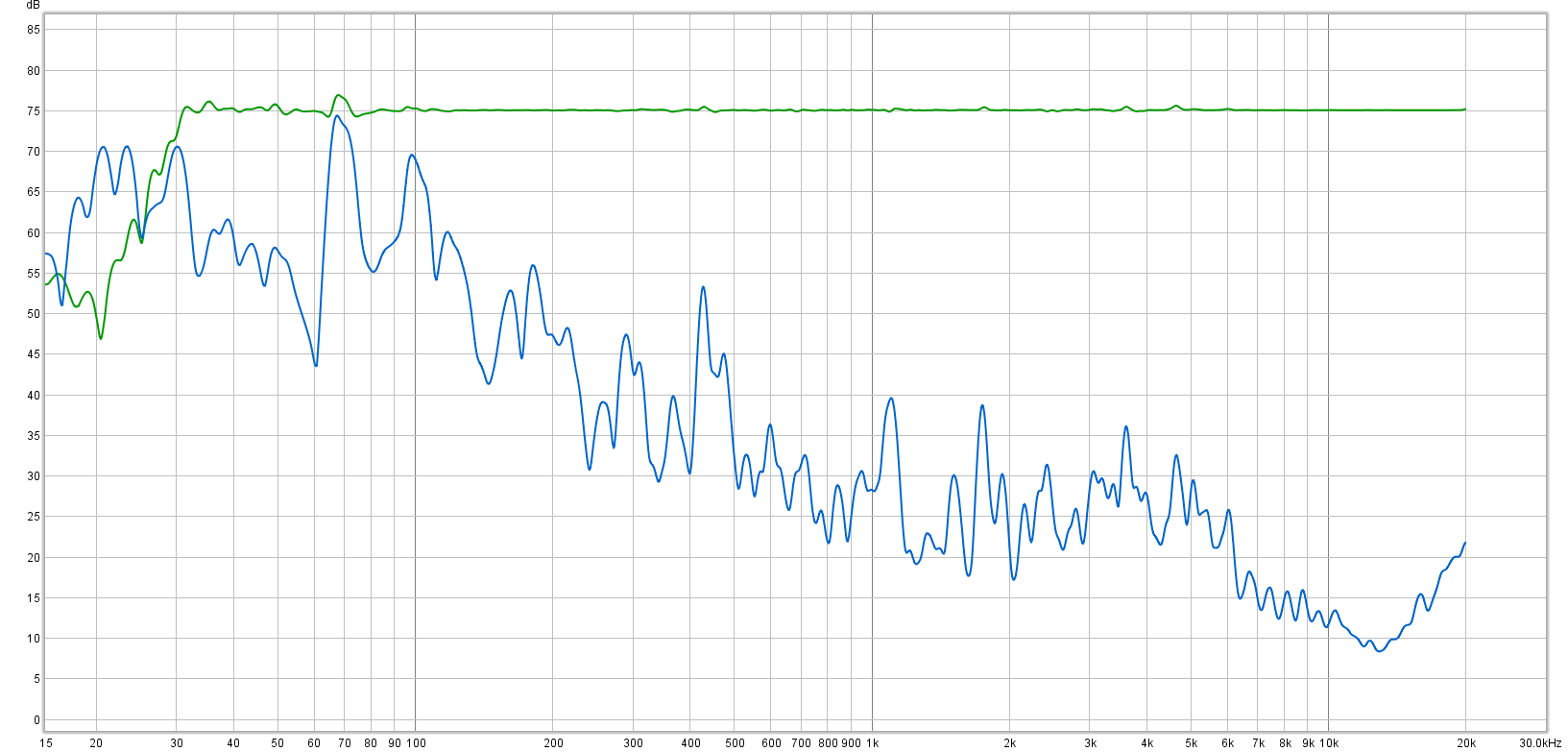Select the 75 dB vertical axis label
Viewport: 1568px width, 752px height.
pos(35,111)
